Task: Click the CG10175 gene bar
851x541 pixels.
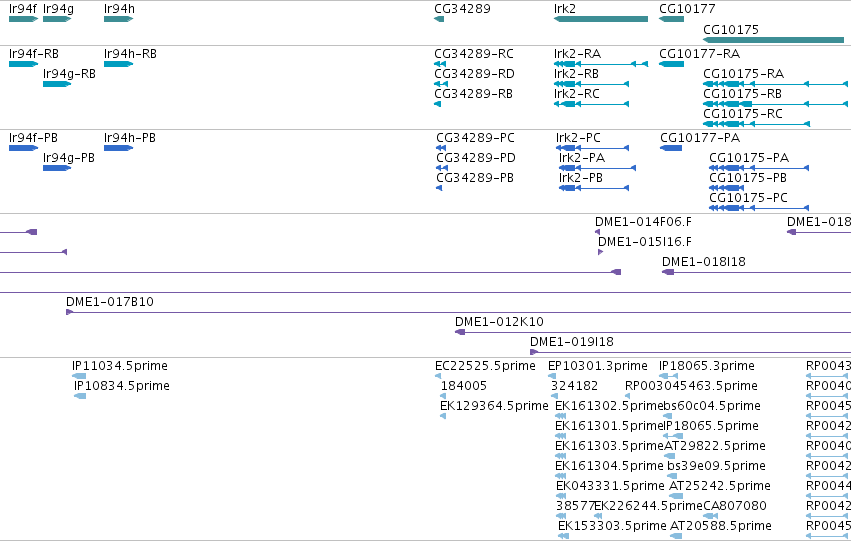Action: 773,40
